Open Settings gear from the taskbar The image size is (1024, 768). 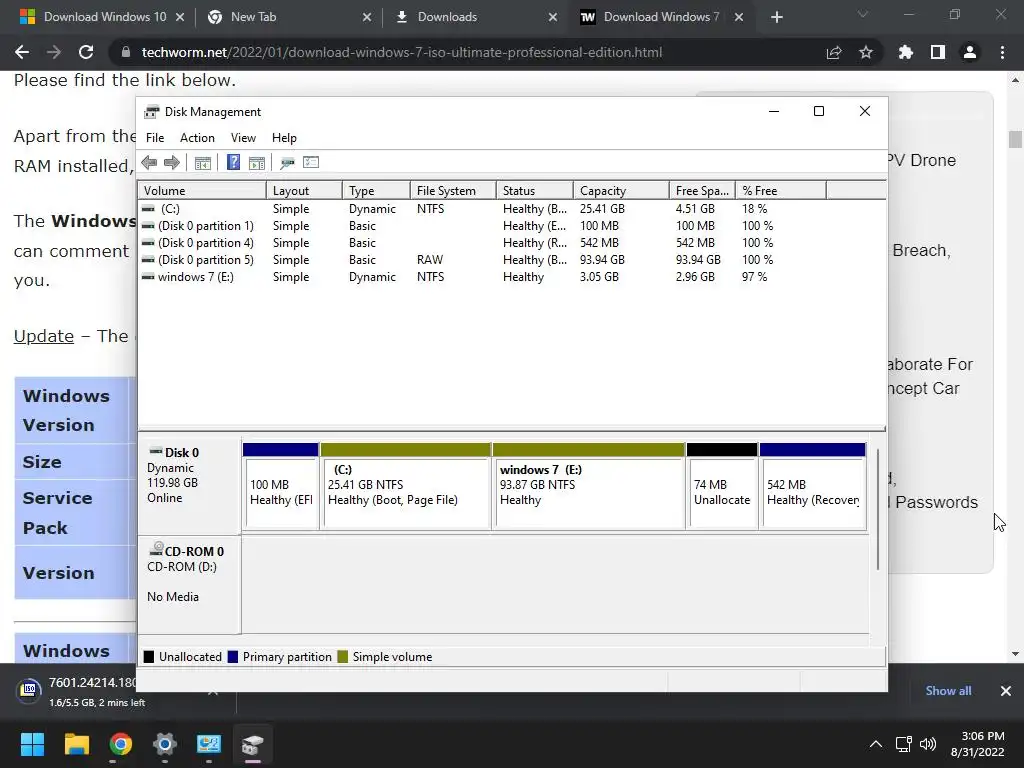[165, 744]
